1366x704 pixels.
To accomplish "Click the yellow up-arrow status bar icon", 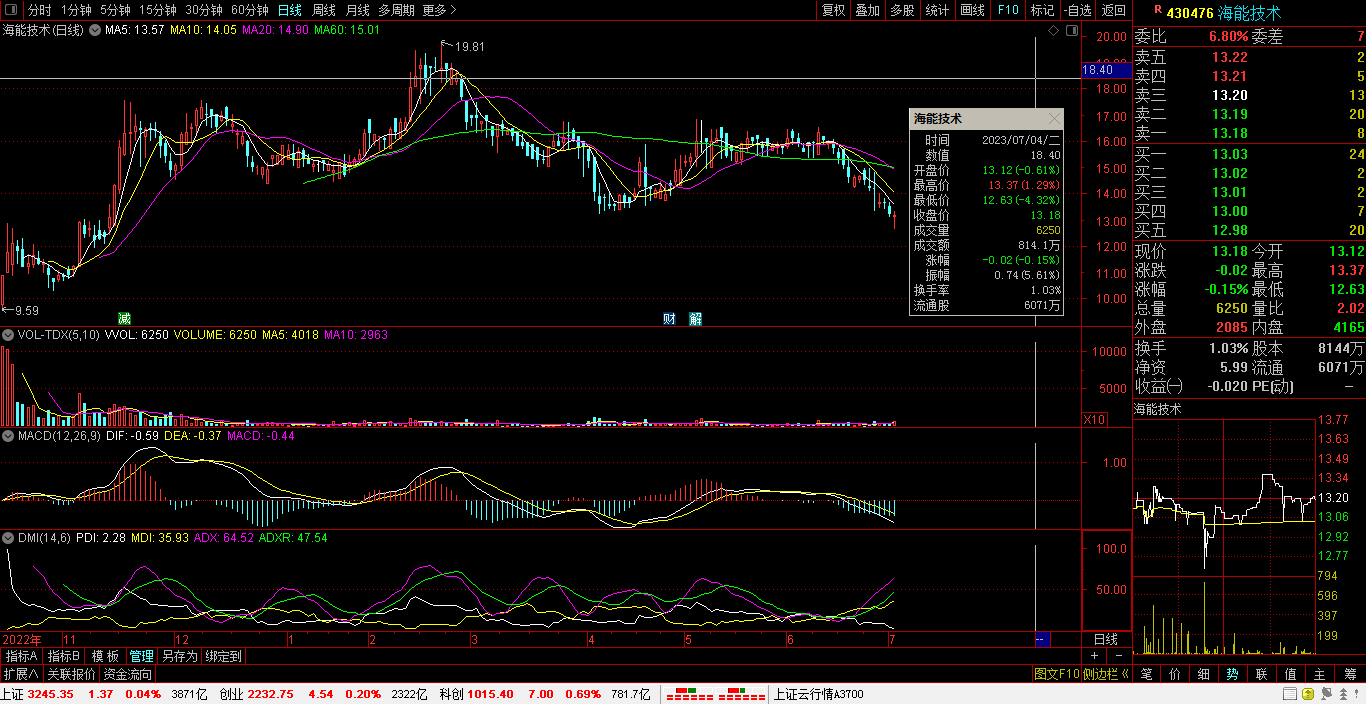I will [1306, 694].
